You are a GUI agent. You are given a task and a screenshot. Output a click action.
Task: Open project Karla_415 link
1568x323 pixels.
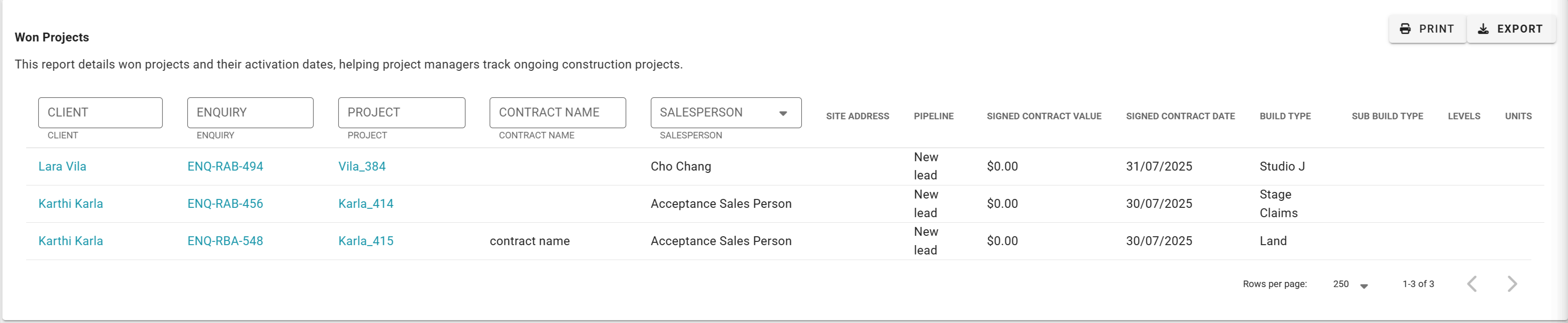(x=366, y=241)
